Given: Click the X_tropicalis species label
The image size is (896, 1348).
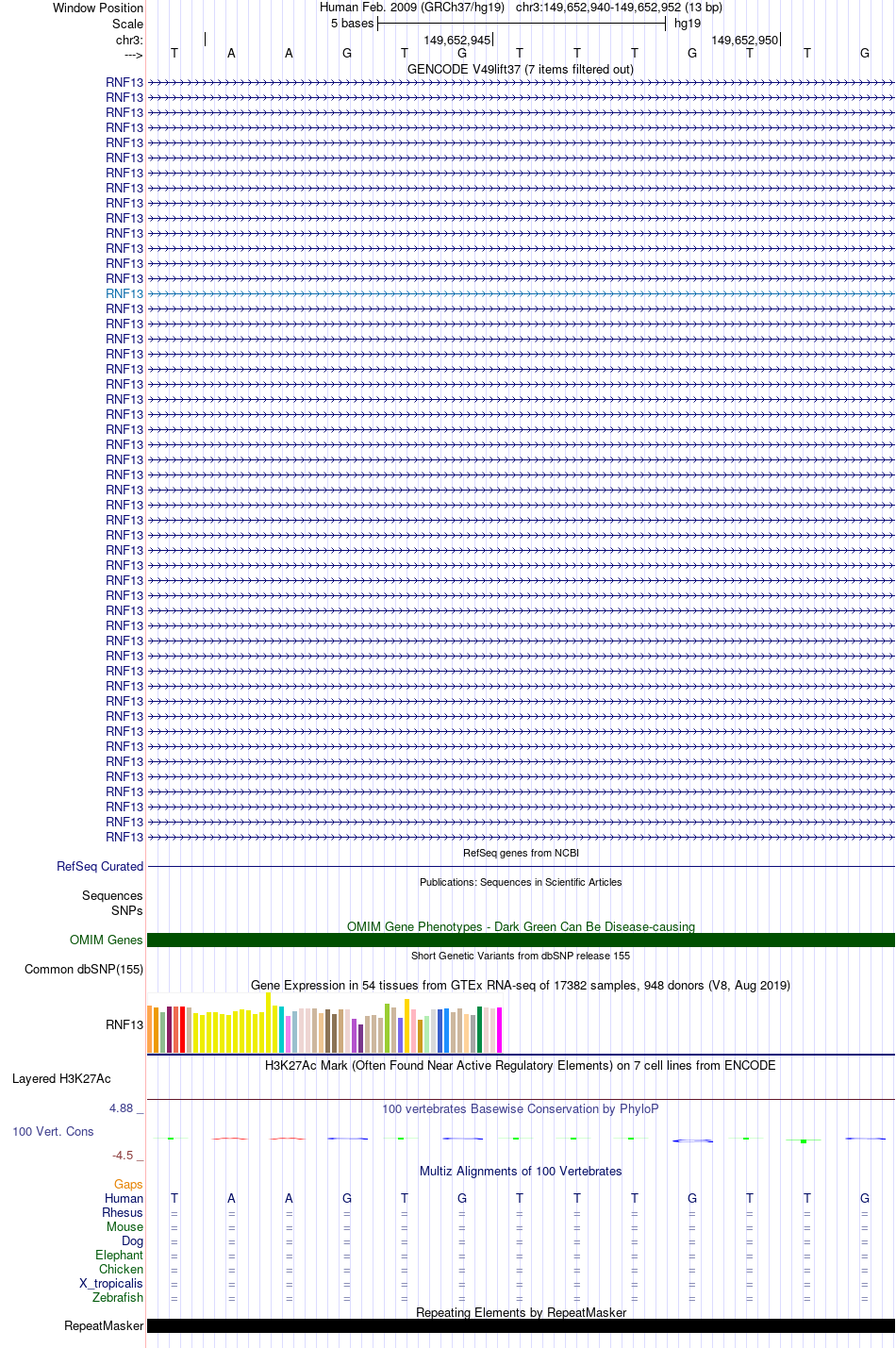Looking at the screenshot, I should (111, 1283).
